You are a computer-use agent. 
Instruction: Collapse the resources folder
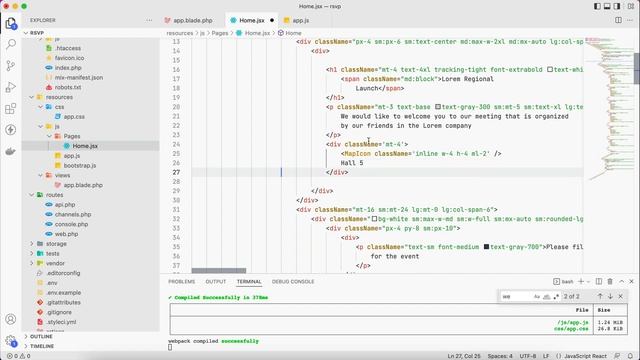[32, 97]
